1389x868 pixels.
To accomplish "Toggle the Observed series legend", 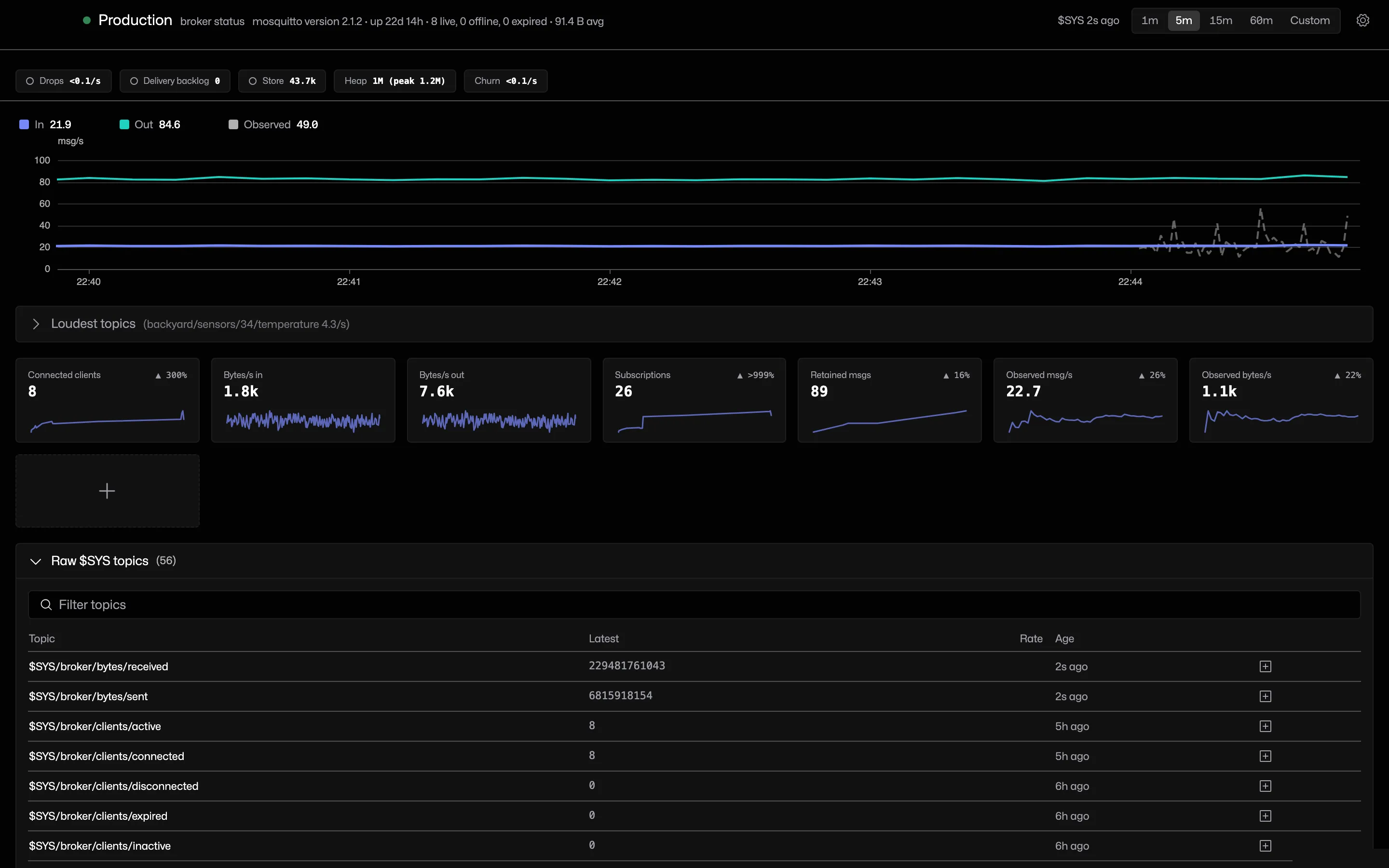I will [273, 124].
